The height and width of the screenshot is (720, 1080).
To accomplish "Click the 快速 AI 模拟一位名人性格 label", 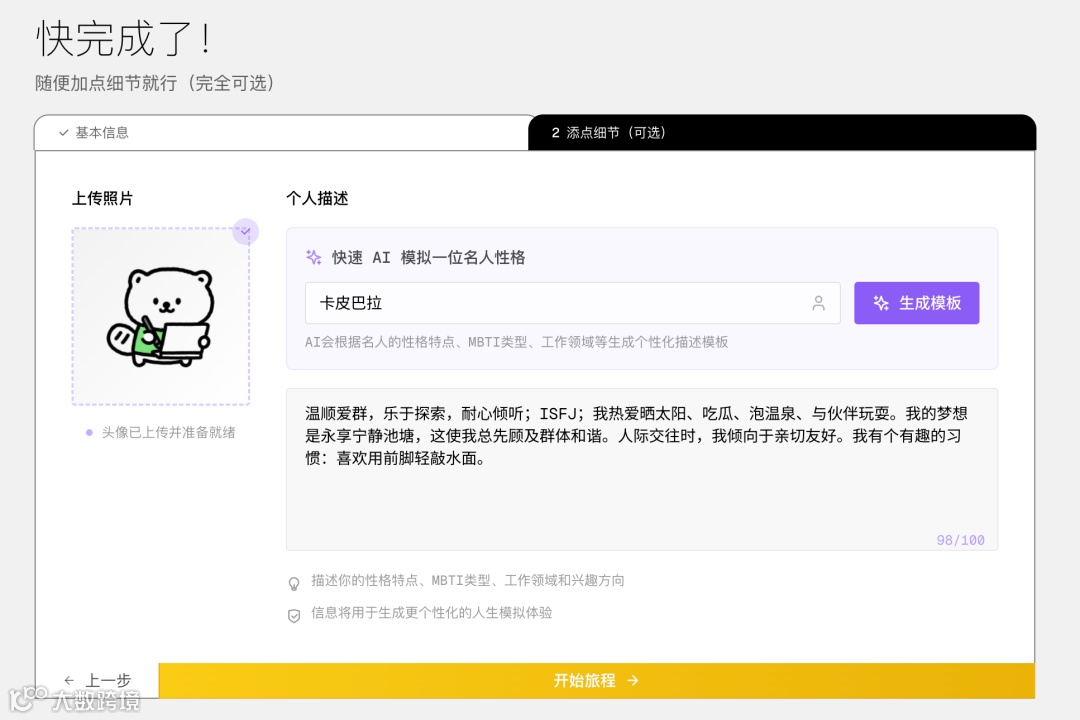I will pyautogui.click(x=428, y=258).
